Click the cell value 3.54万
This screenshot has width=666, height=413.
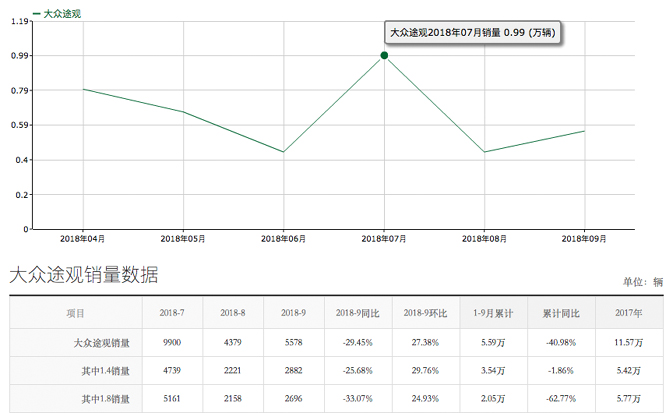point(493,371)
